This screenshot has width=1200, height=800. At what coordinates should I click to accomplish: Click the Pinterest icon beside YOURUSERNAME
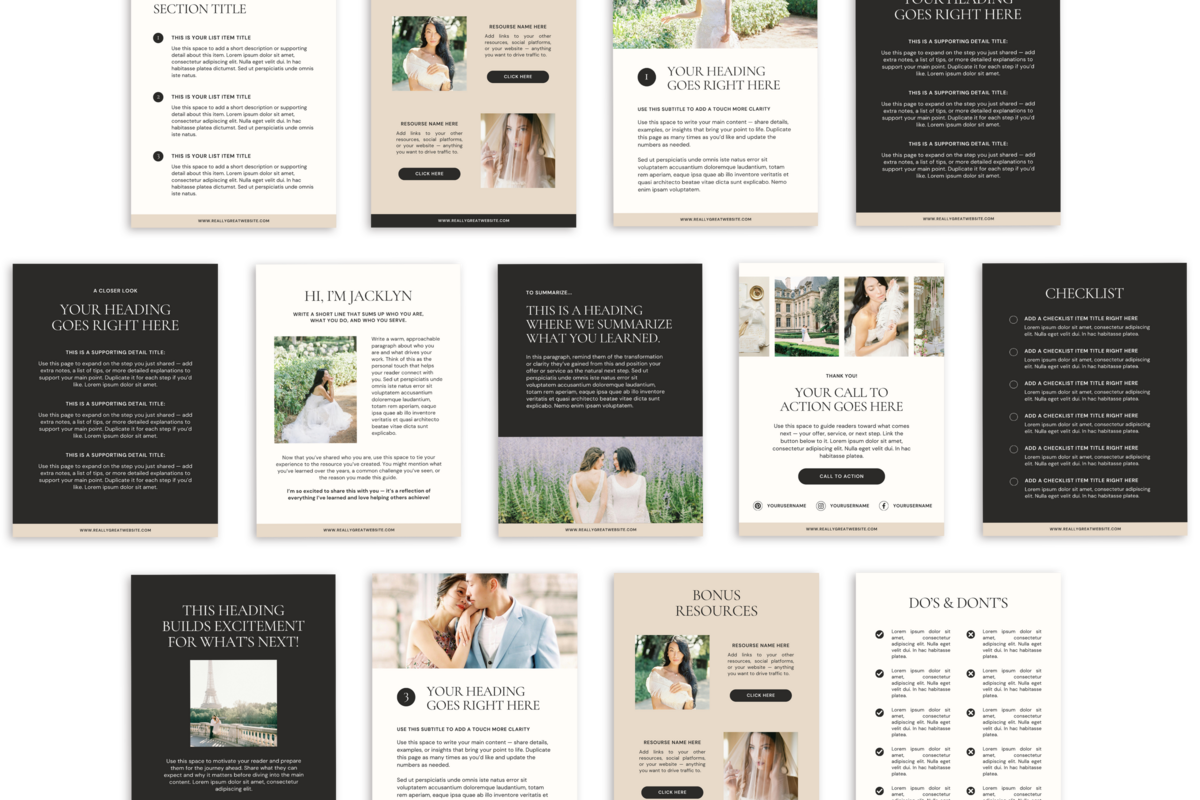(758, 506)
